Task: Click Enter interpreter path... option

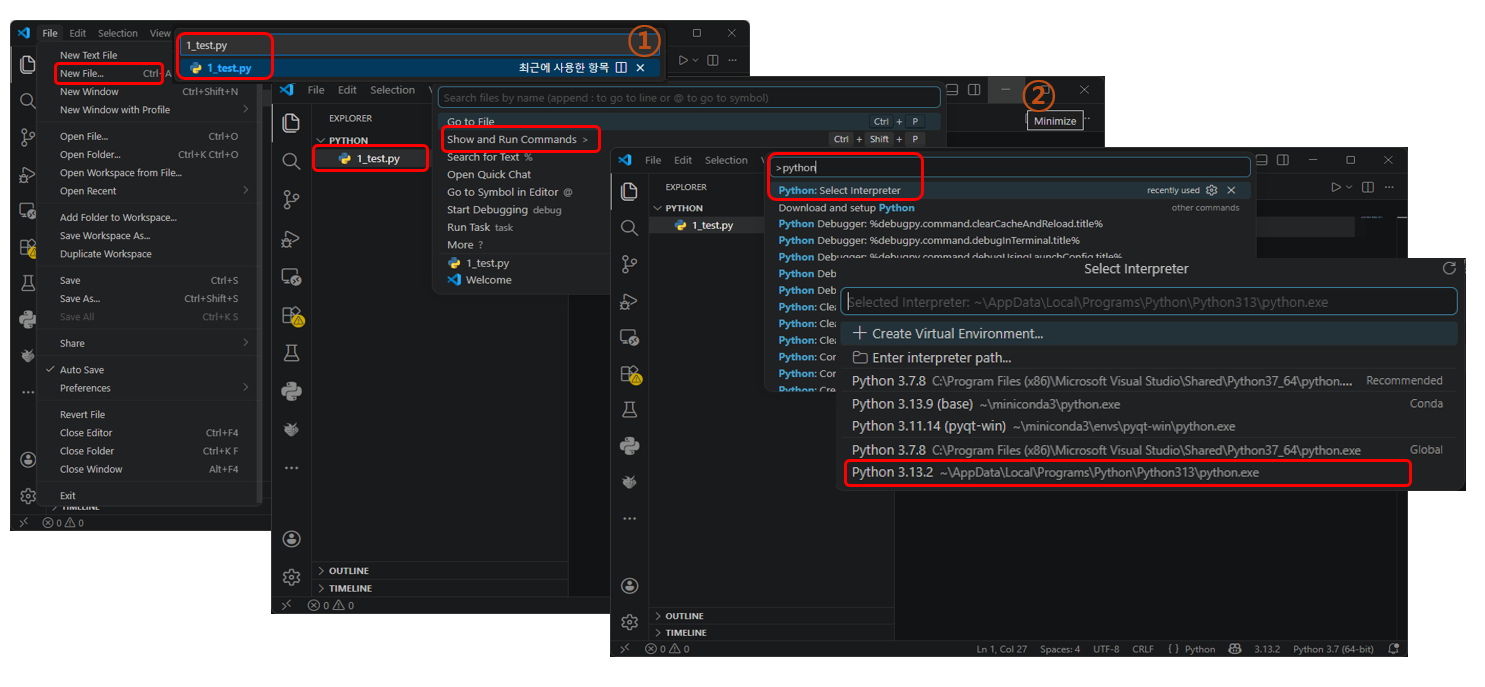Action: [x=940, y=357]
